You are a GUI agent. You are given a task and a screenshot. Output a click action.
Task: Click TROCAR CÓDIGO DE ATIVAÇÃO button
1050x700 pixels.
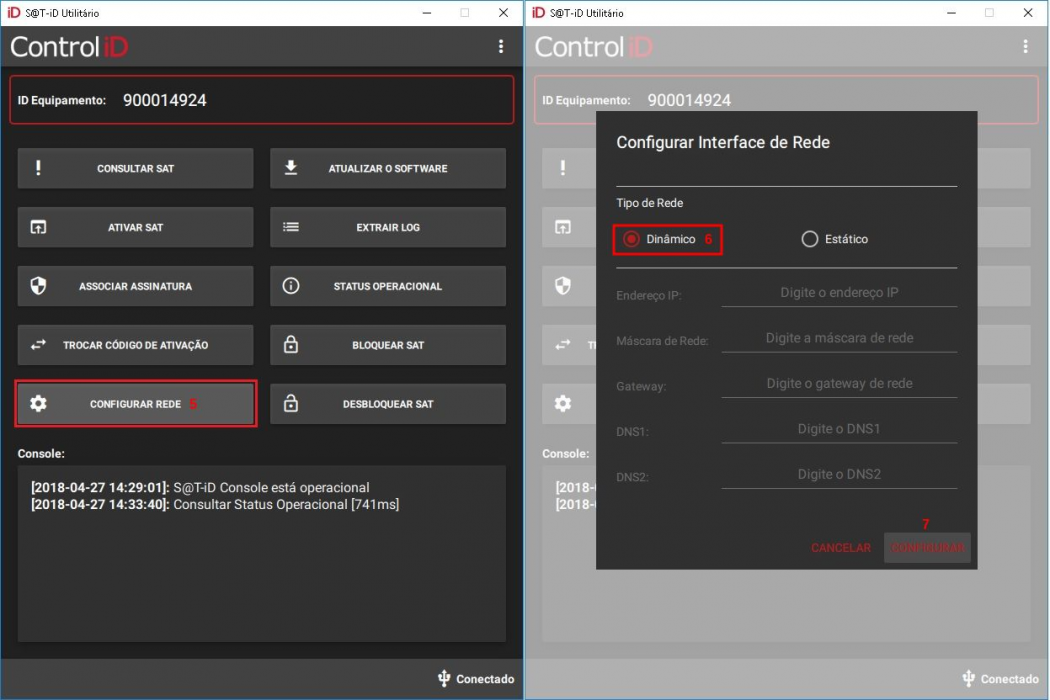pos(135,345)
